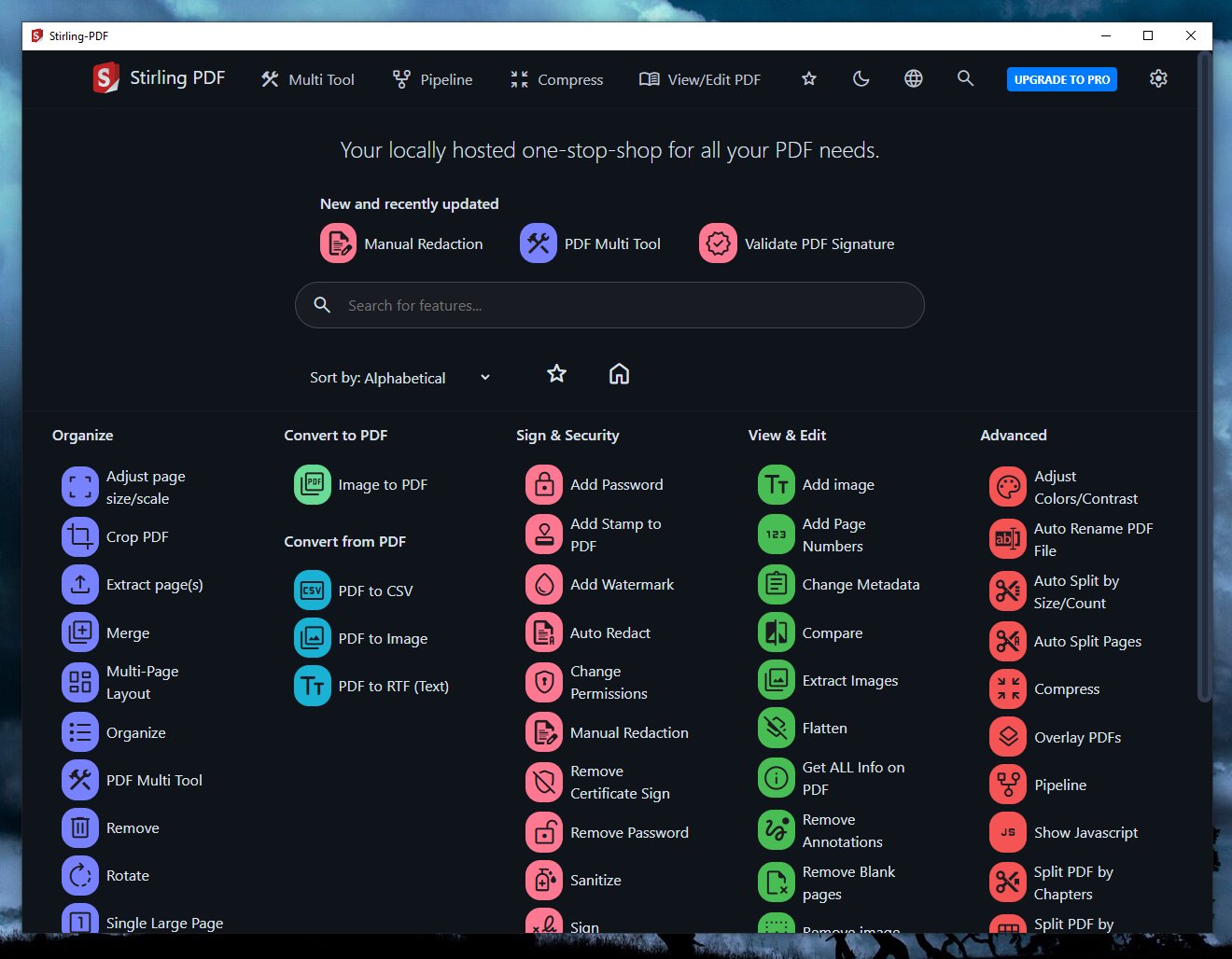Open the Compare tool icon in View & Edit
This screenshot has height=959, width=1232.
click(777, 632)
